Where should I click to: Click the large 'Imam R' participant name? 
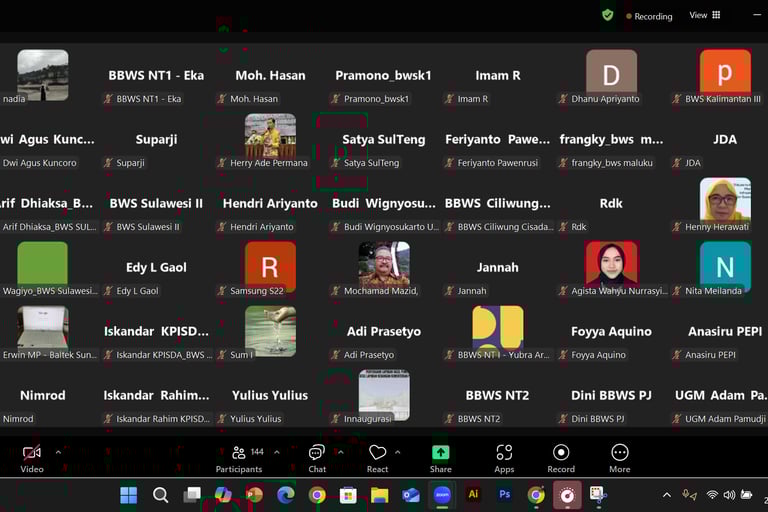click(498, 75)
